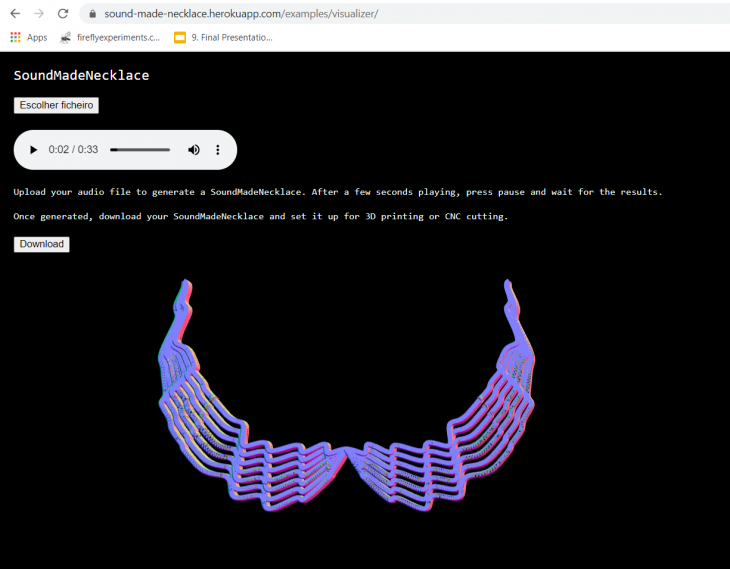Reload the current page
This screenshot has width=730, height=569.
click(63, 14)
